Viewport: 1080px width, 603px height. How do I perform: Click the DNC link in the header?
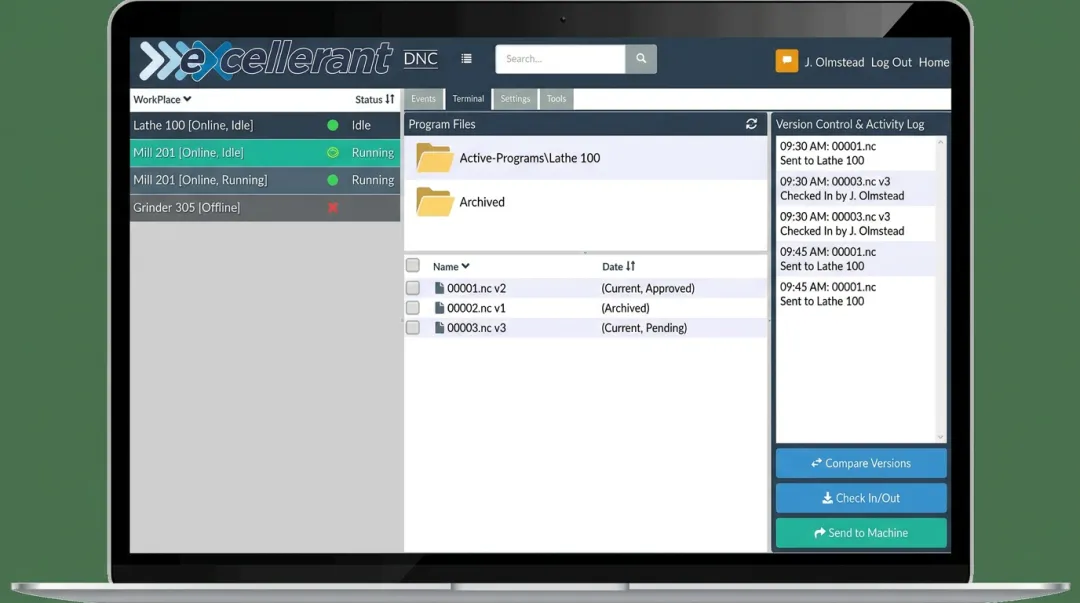coord(420,59)
